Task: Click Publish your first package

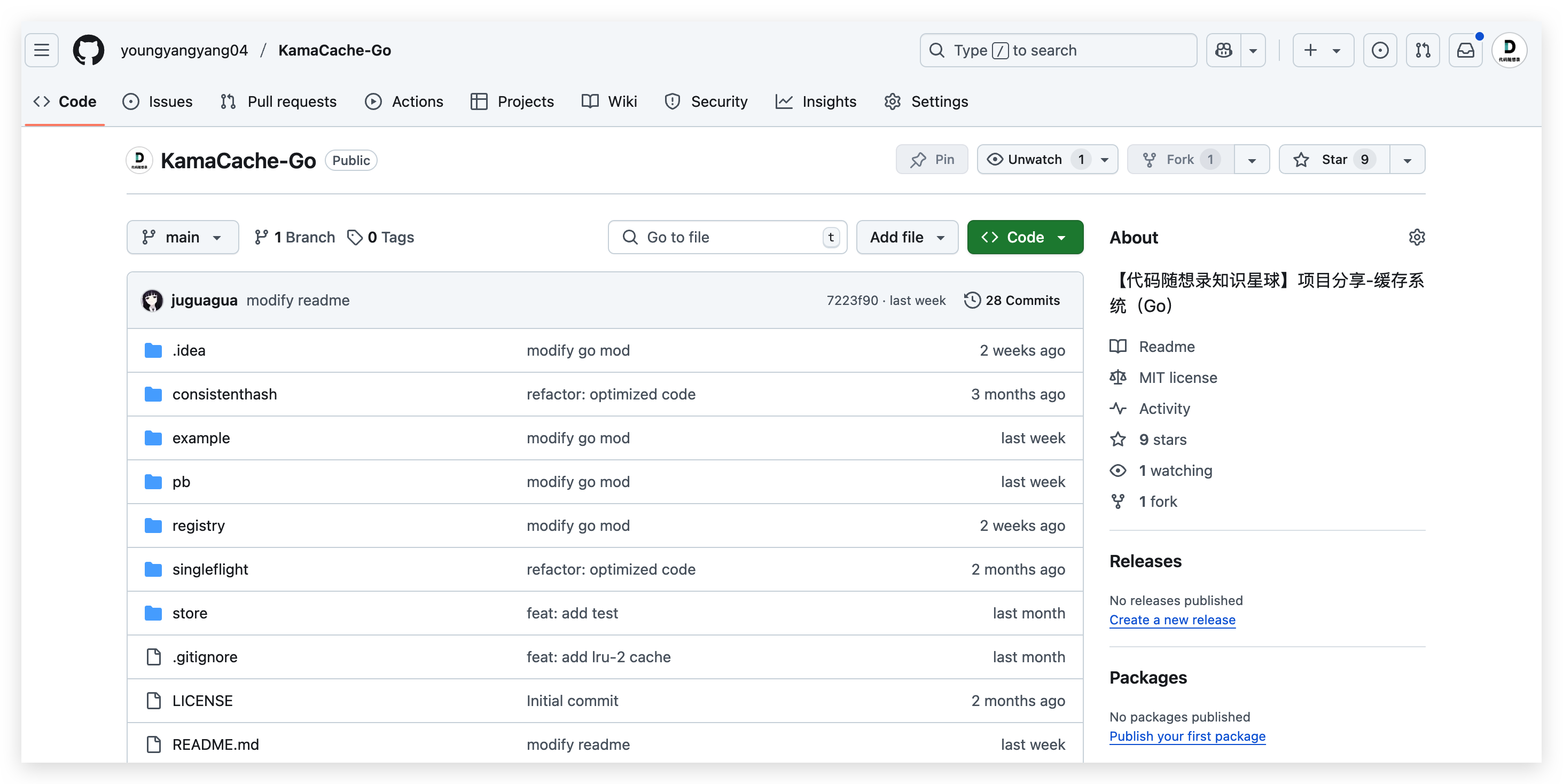Action: [1187, 736]
